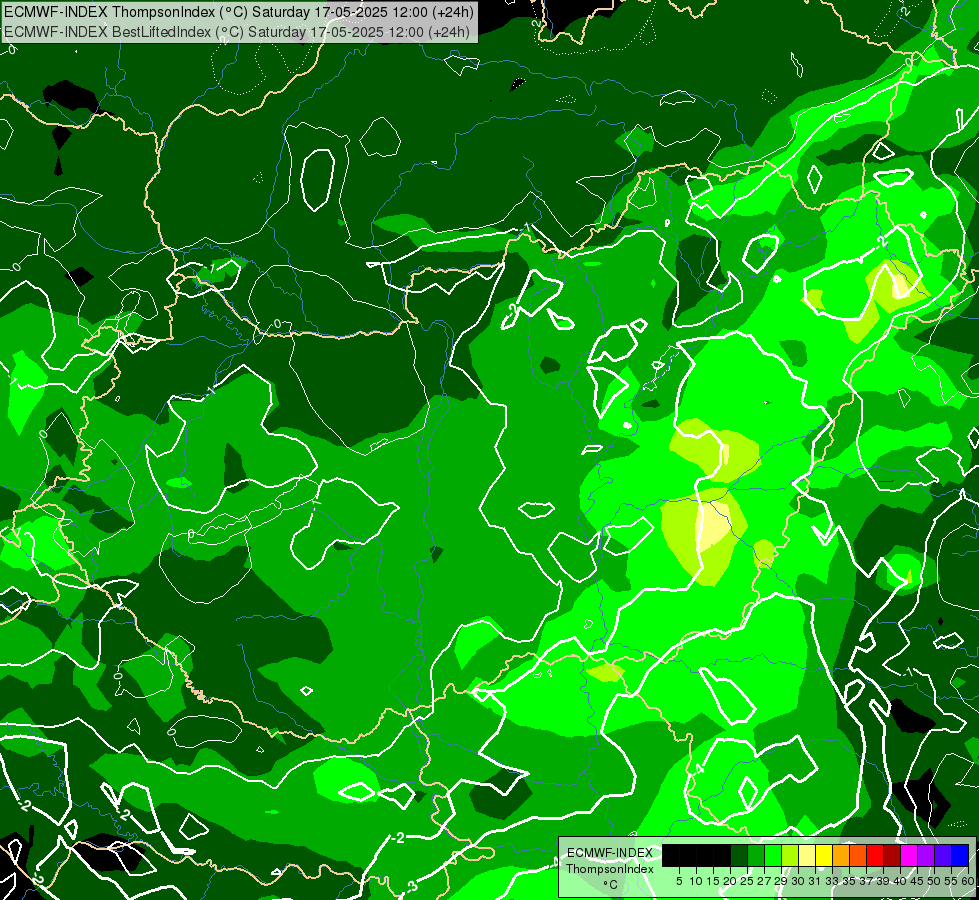Click the legend tick label 5
979x900 pixels.
click(679, 881)
